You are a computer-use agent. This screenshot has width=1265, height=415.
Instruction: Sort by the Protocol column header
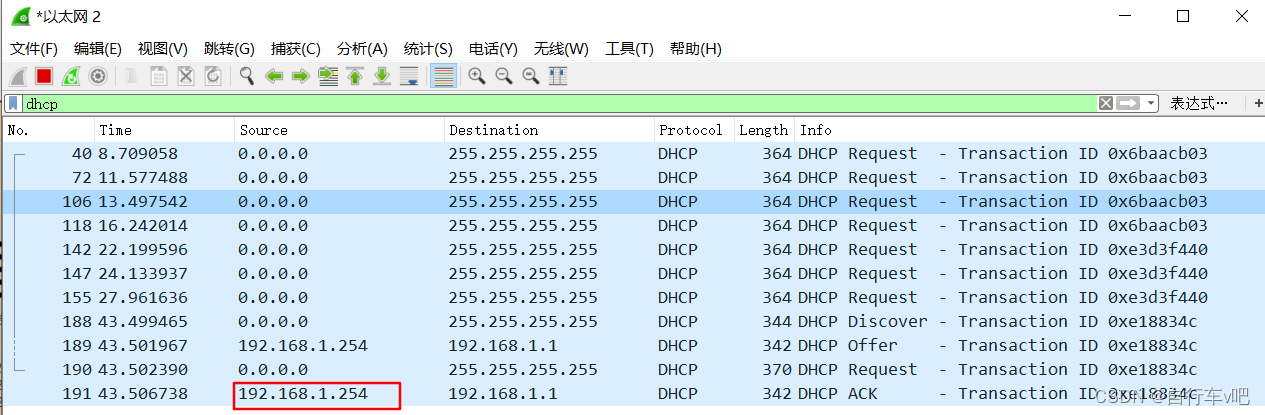[x=694, y=130]
